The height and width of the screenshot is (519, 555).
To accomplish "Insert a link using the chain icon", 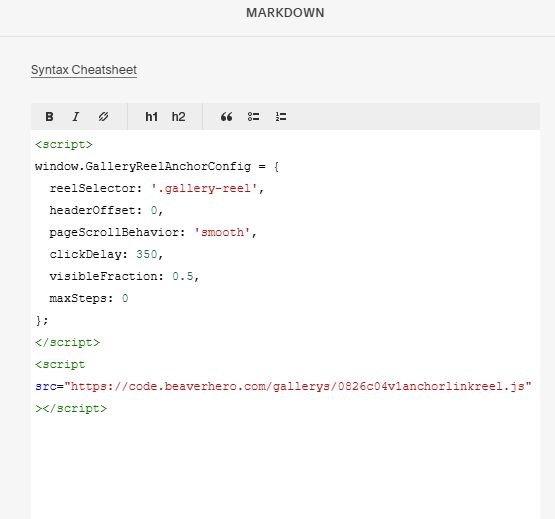I will pyautogui.click(x=103, y=116).
